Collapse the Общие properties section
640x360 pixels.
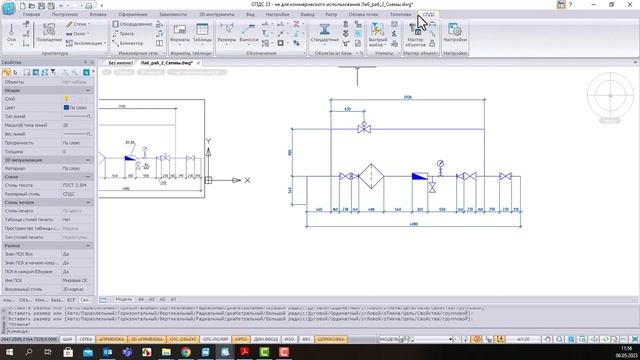(88, 90)
